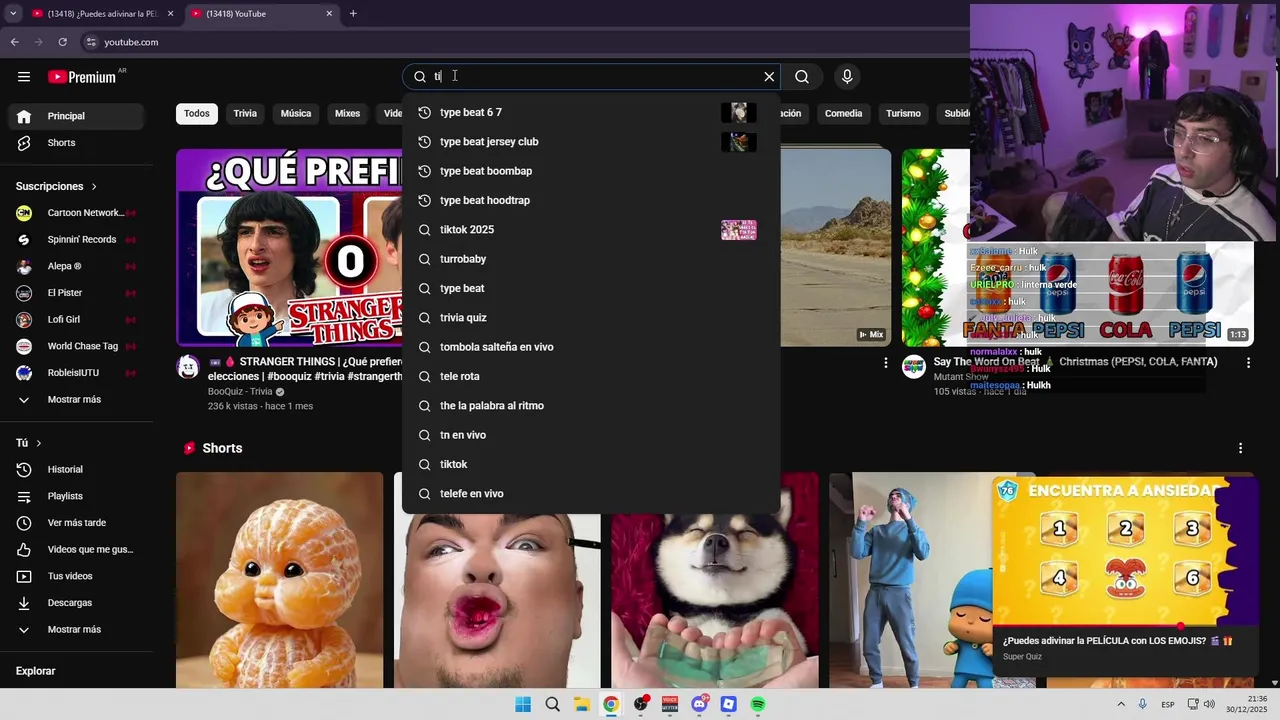Viewport: 1280px width, 720px height.
Task: Go to the YouTube Premium logo home
Action: coord(82,77)
